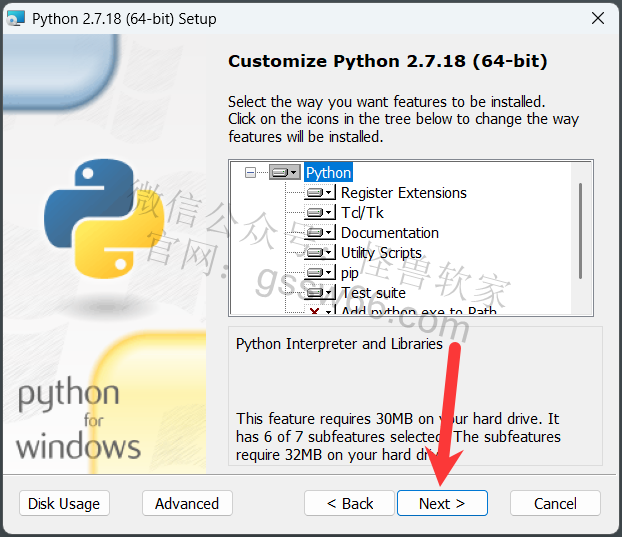Select the Test suite feature row
622x537 pixels.
(373, 293)
